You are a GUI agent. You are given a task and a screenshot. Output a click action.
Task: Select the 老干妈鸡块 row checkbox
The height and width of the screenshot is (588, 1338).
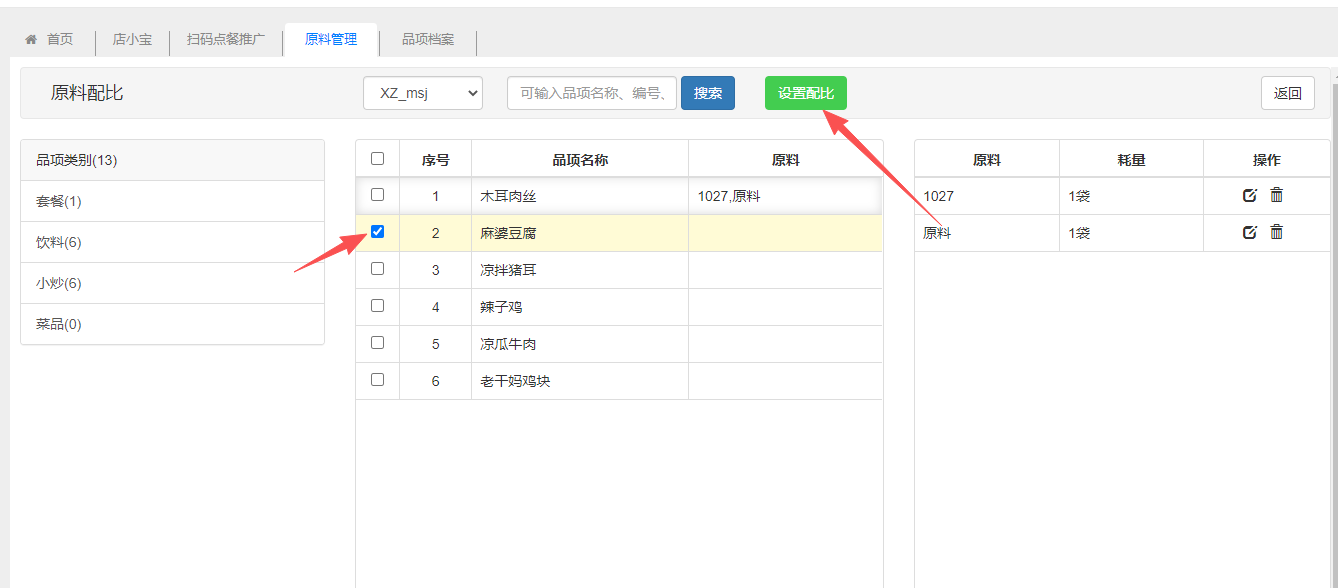pos(377,379)
